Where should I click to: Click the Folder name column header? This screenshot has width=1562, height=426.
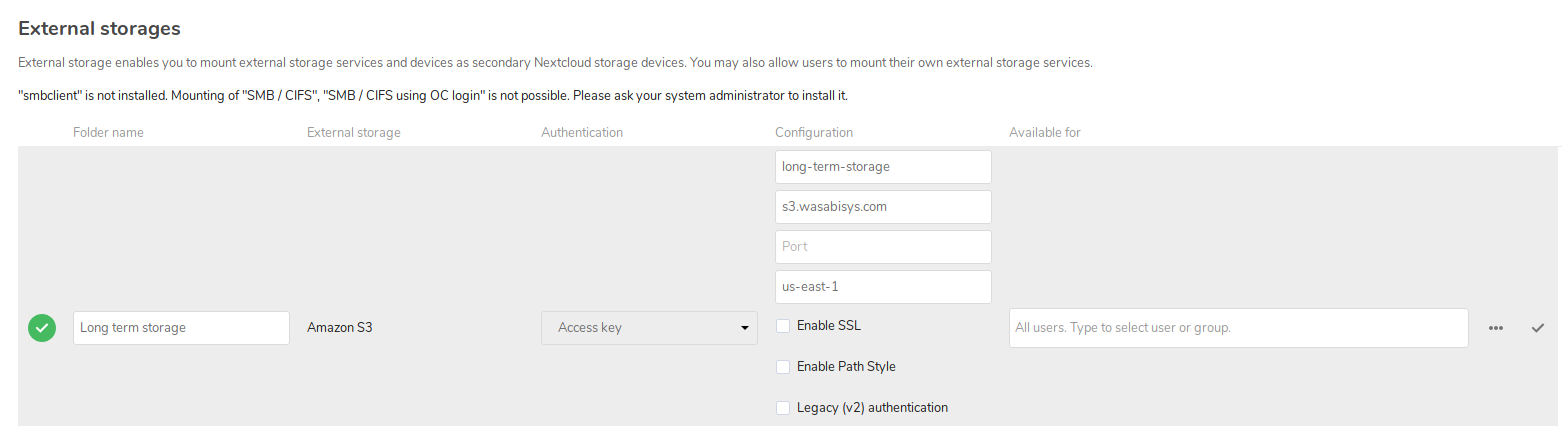pos(108,133)
